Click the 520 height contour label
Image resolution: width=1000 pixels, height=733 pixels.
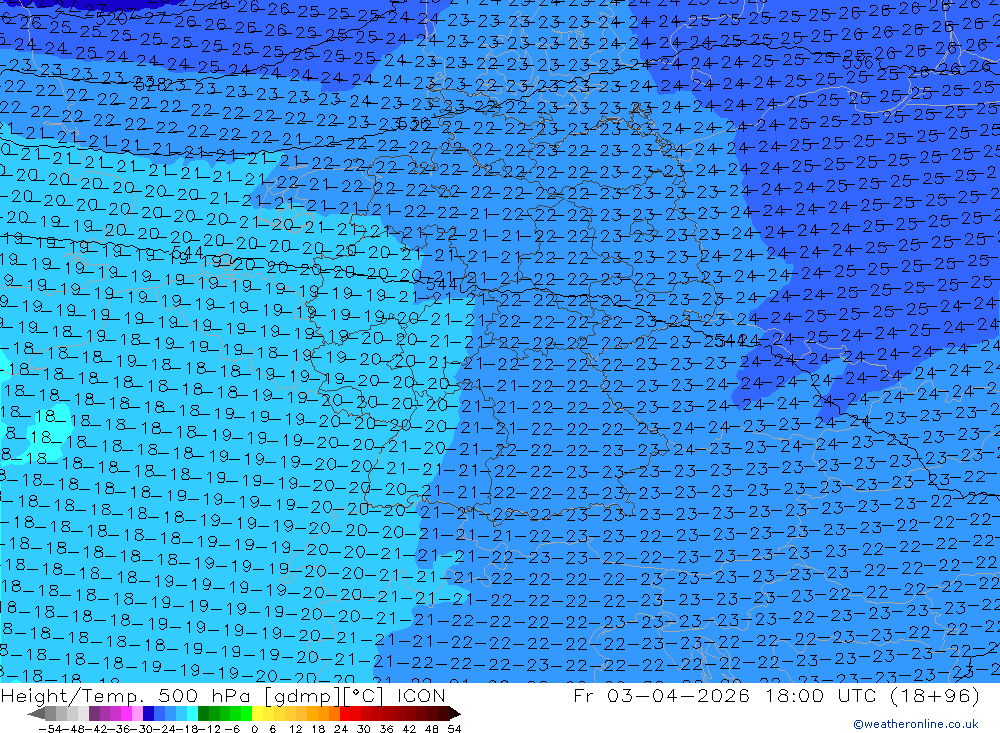tap(114, 19)
